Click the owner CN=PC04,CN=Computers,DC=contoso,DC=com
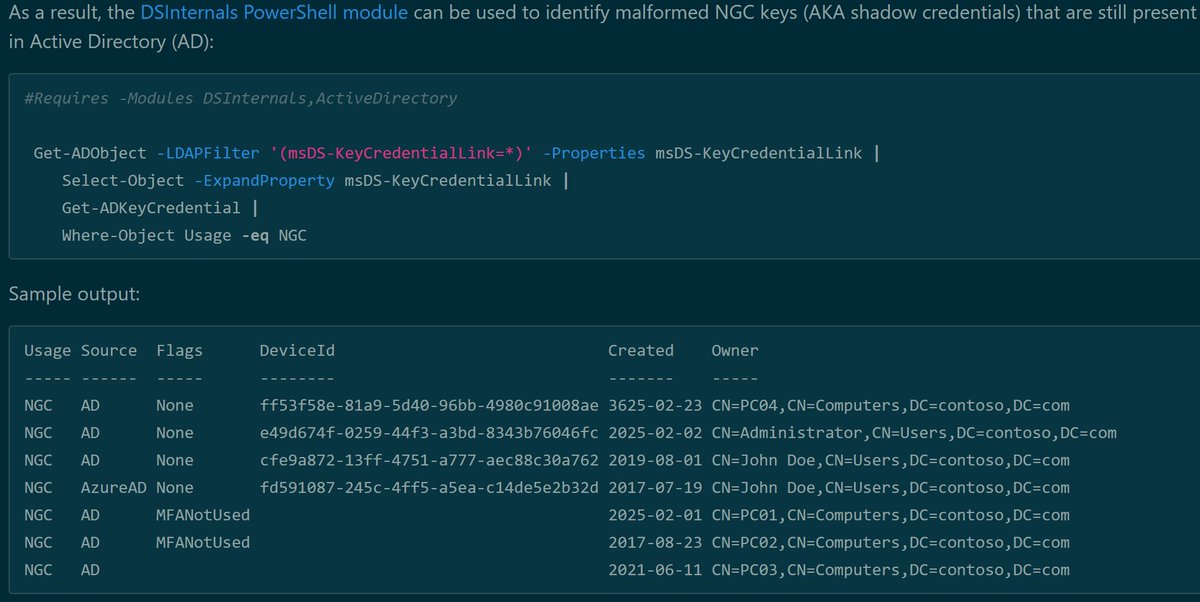The width and height of the screenshot is (1200, 602). click(x=890, y=406)
